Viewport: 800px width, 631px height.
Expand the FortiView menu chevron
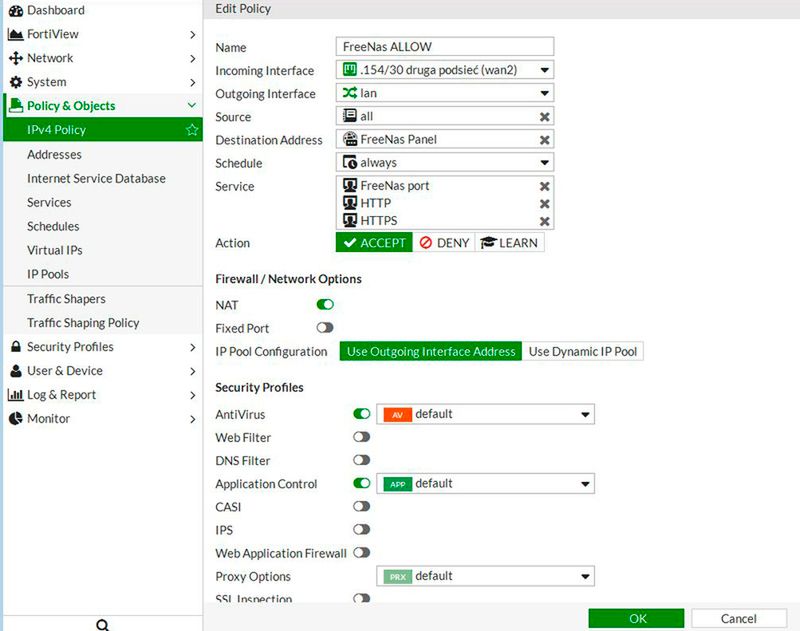pos(192,35)
